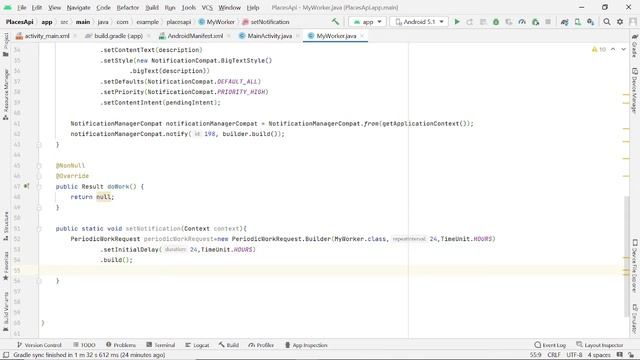The image size is (640, 360).
Task: Open the Build Variants sidebar panel
Action: point(6,311)
